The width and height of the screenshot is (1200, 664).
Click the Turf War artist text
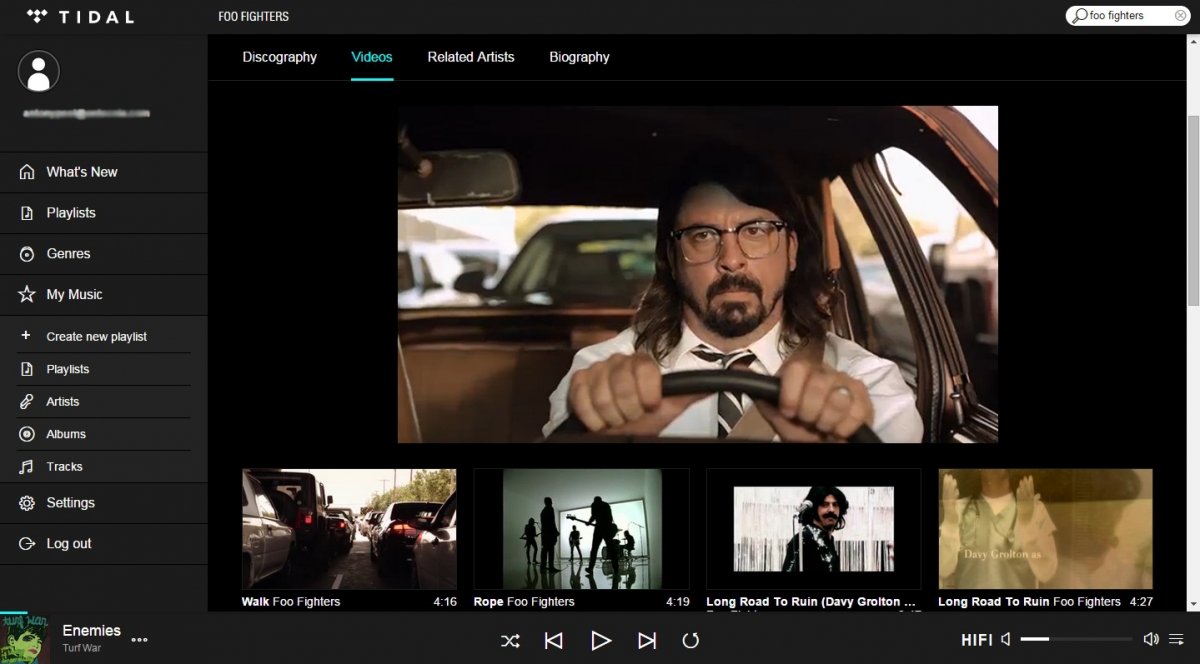[82, 648]
